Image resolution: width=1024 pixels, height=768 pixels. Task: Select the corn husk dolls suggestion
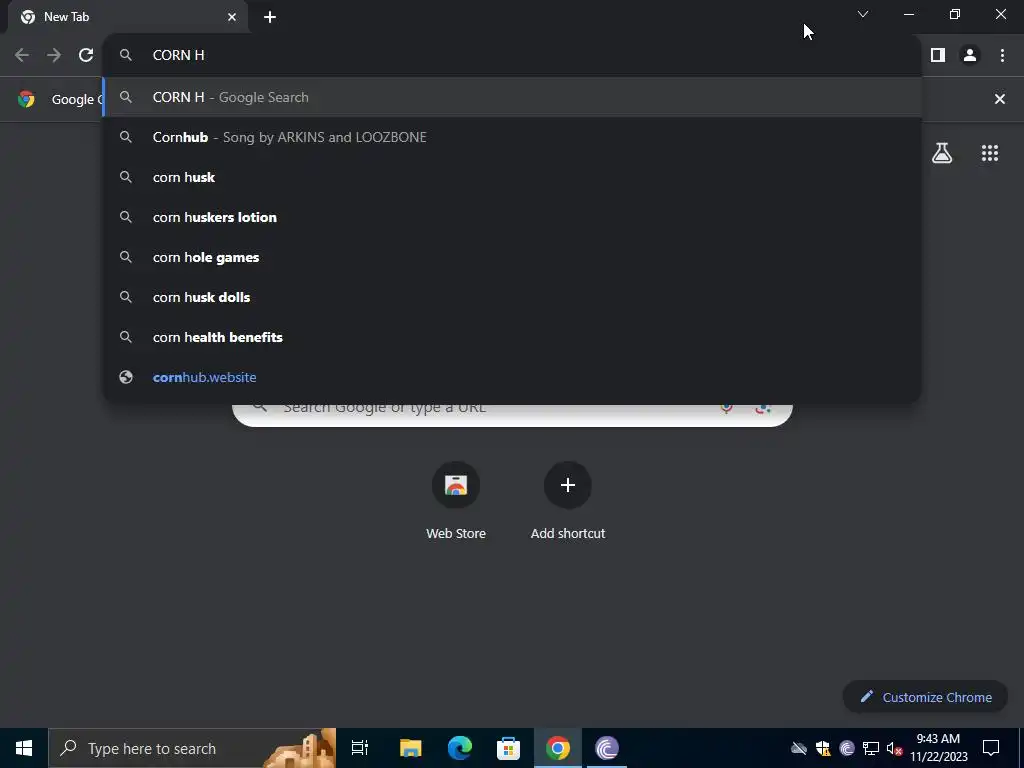tap(513, 297)
